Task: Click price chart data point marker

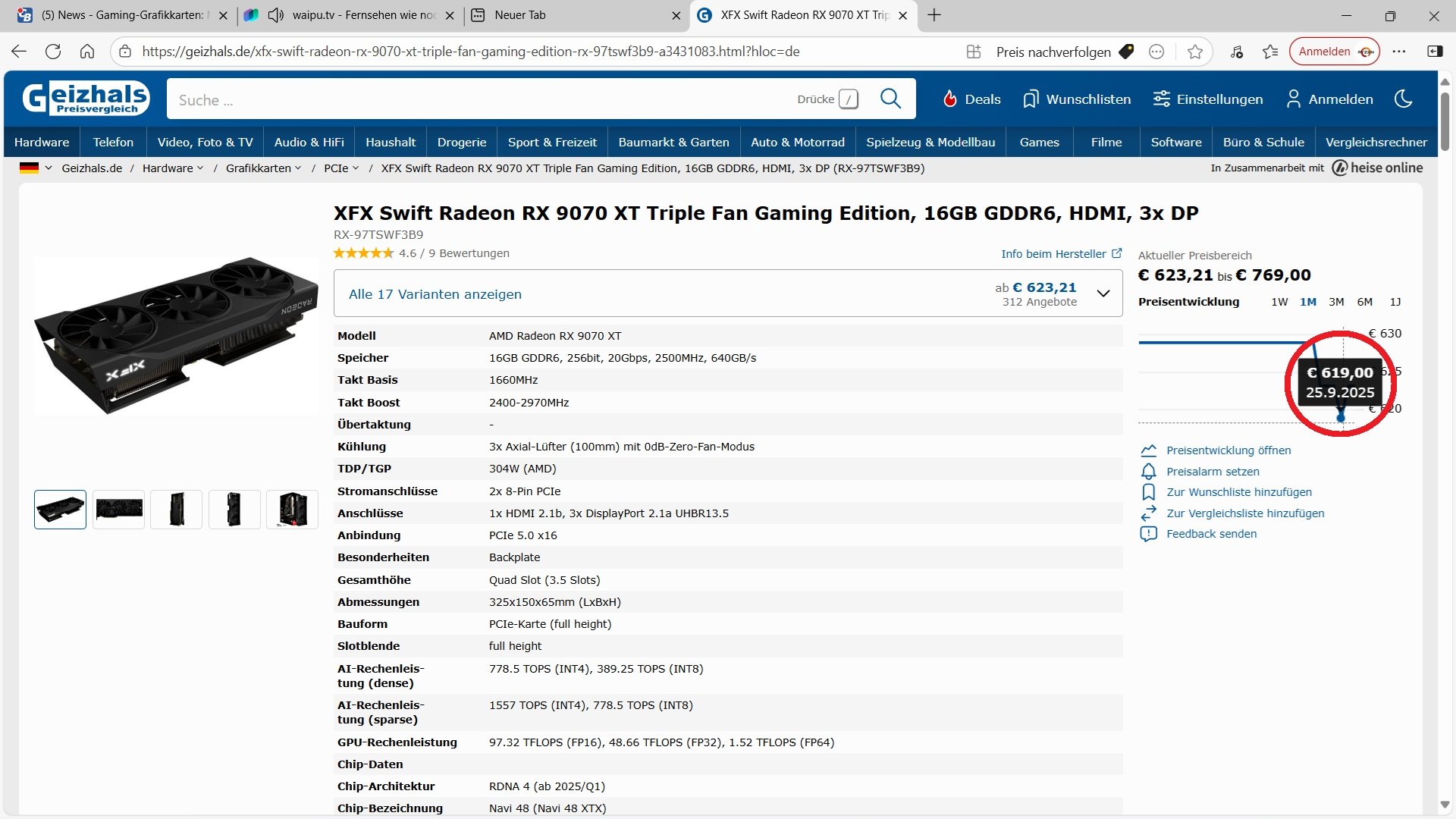Action: coord(1341,418)
